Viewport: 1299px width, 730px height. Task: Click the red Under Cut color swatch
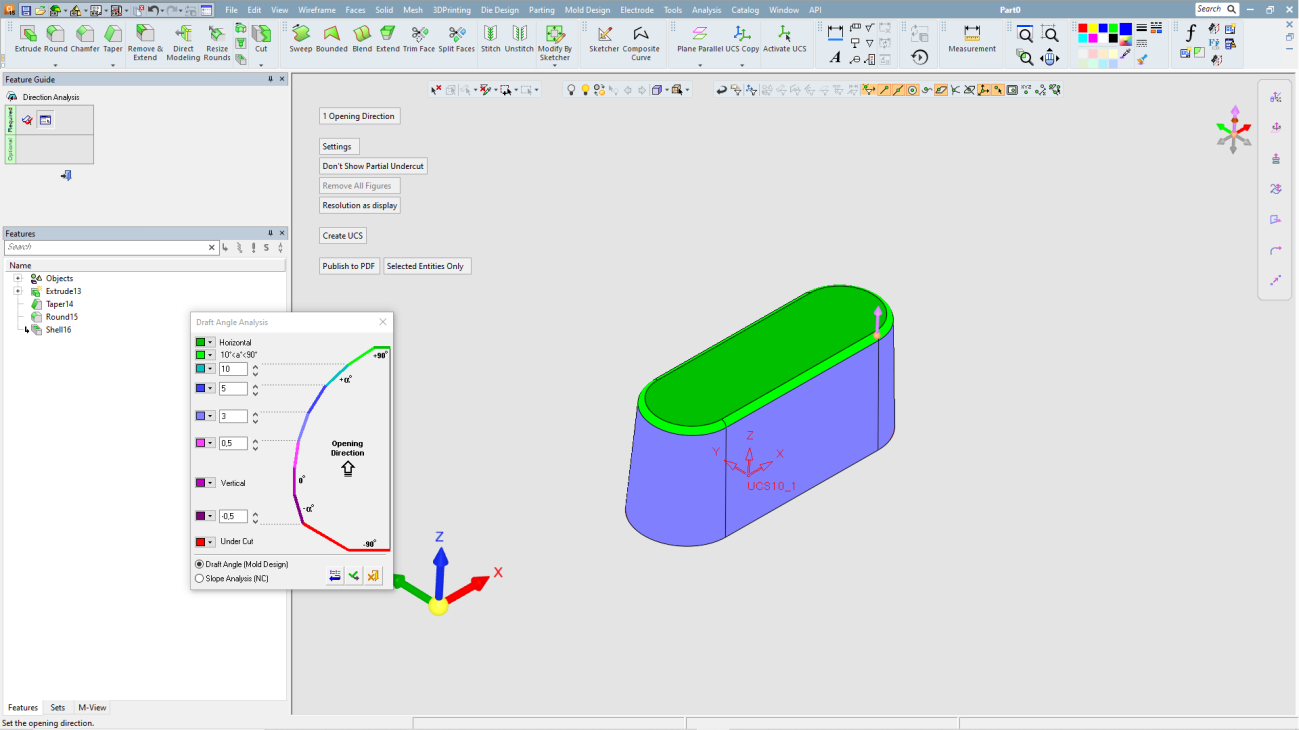[x=200, y=541]
